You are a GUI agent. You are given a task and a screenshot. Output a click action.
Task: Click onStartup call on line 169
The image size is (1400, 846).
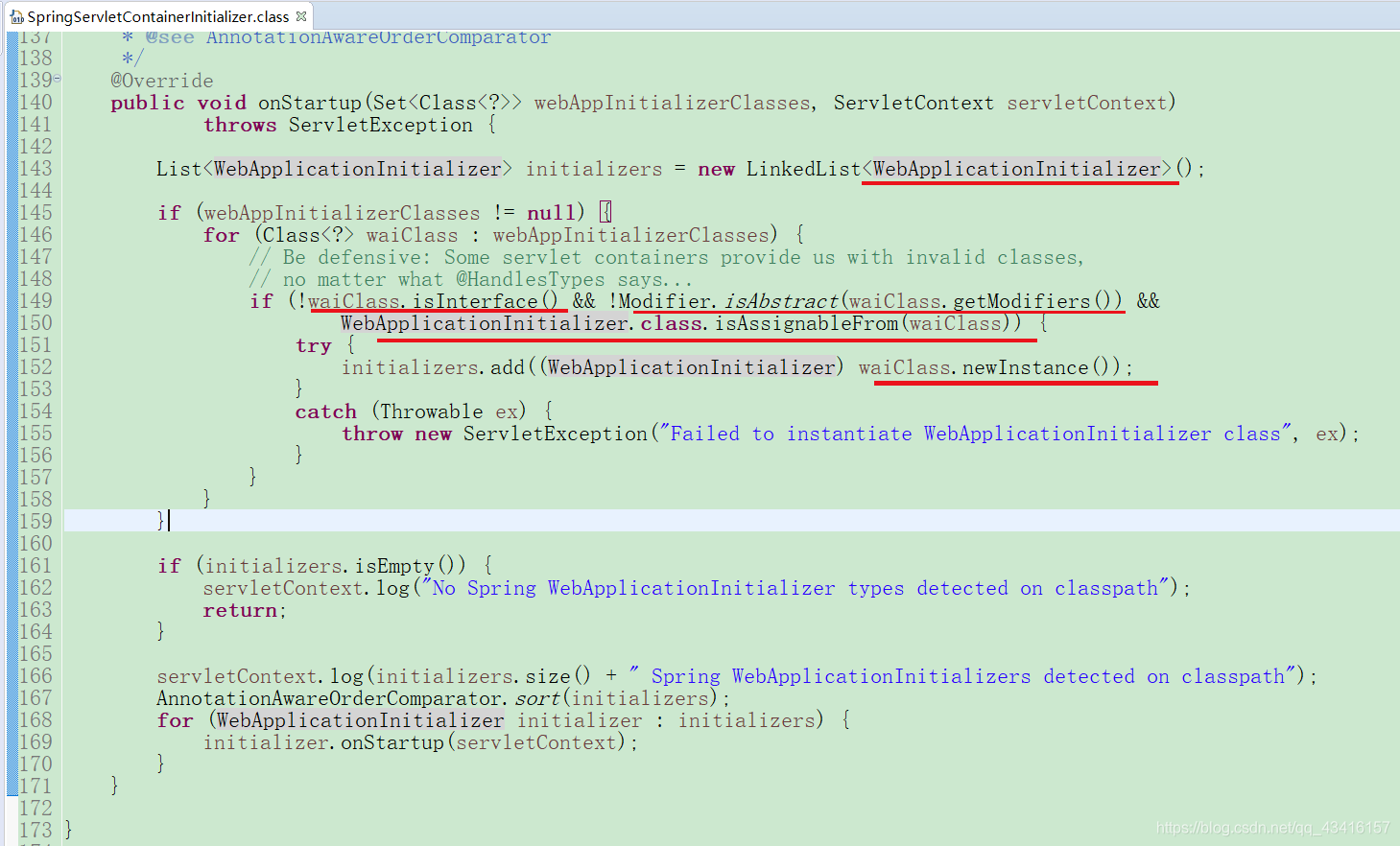[x=392, y=742]
